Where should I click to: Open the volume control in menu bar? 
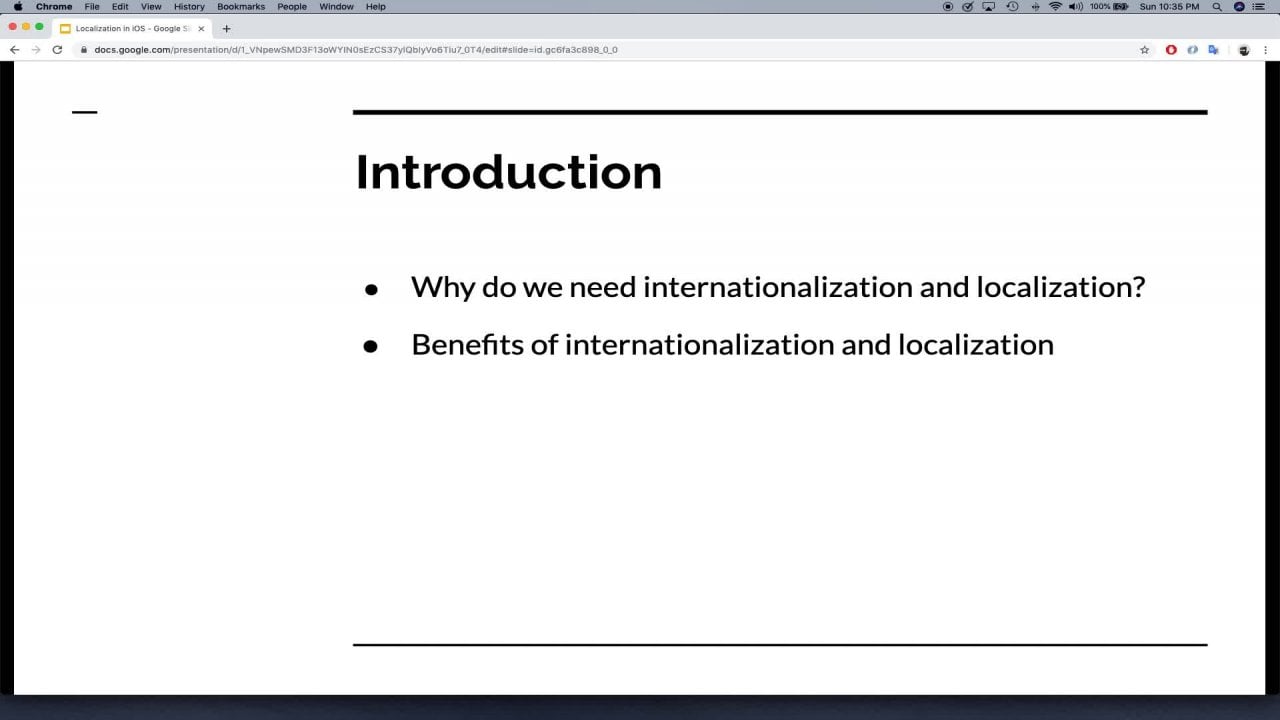1076,7
